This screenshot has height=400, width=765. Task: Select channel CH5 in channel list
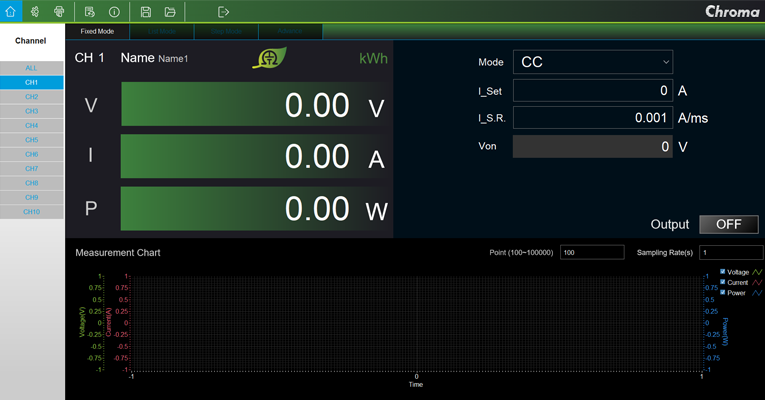(32, 140)
